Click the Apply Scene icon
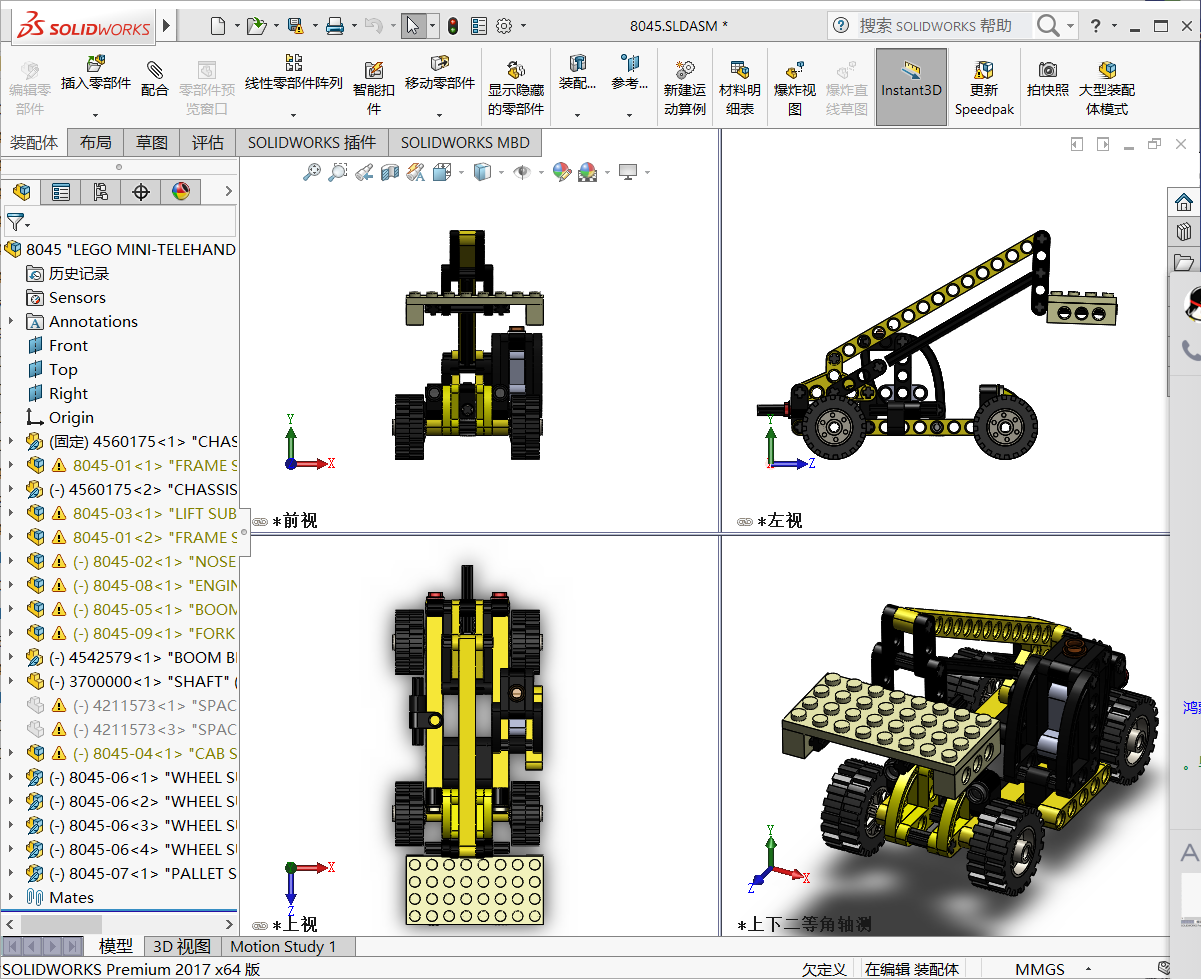 pyautogui.click(x=587, y=172)
